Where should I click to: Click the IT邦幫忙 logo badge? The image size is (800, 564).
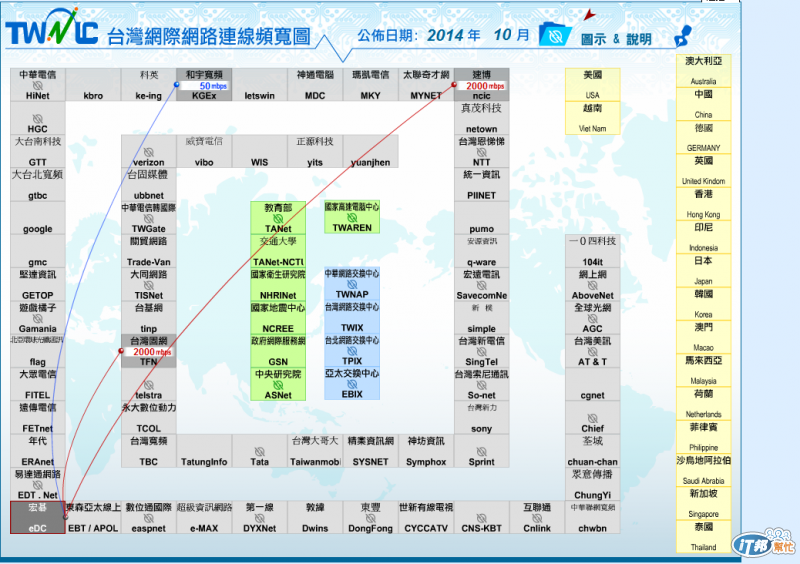pyautogui.click(x=764, y=544)
